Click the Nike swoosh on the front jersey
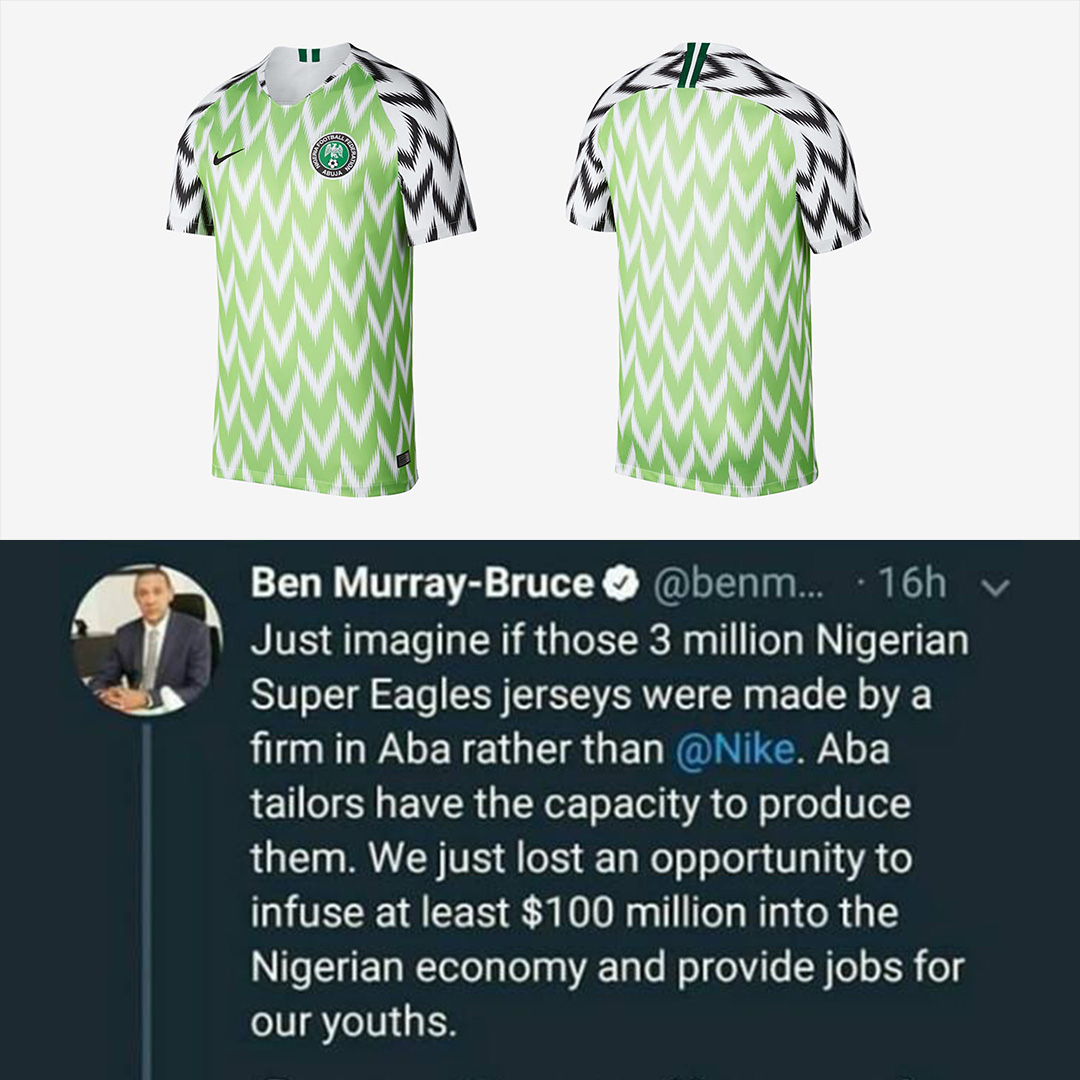The width and height of the screenshot is (1080, 1080). point(229,156)
